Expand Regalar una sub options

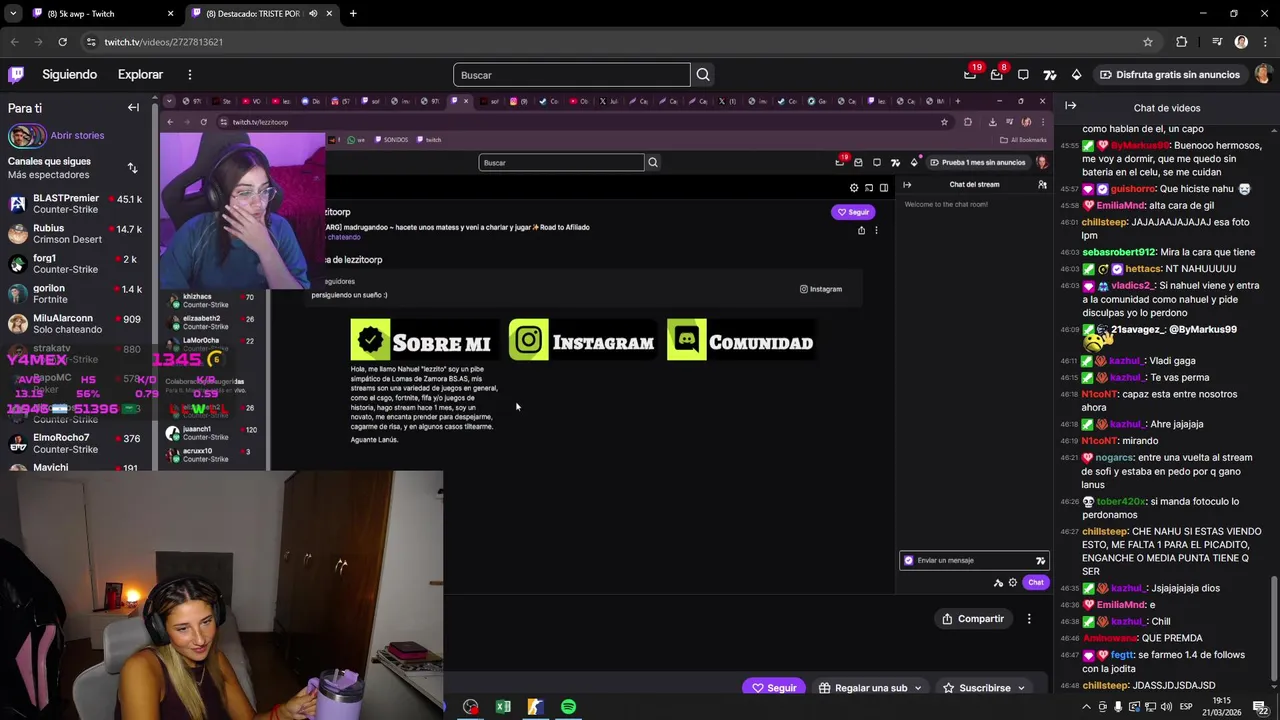[917, 688]
